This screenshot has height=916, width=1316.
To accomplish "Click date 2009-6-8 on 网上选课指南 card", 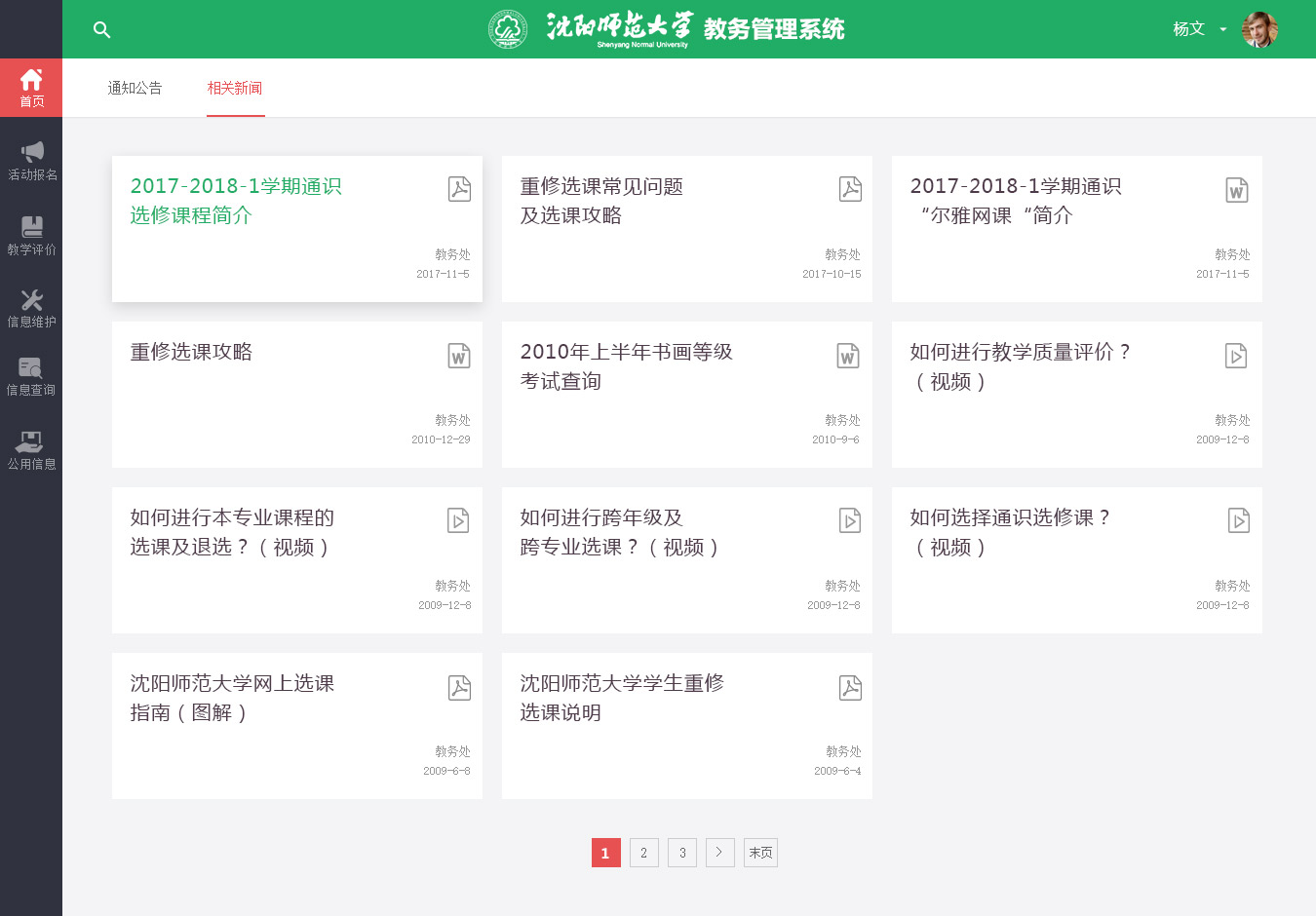I will tap(446, 771).
